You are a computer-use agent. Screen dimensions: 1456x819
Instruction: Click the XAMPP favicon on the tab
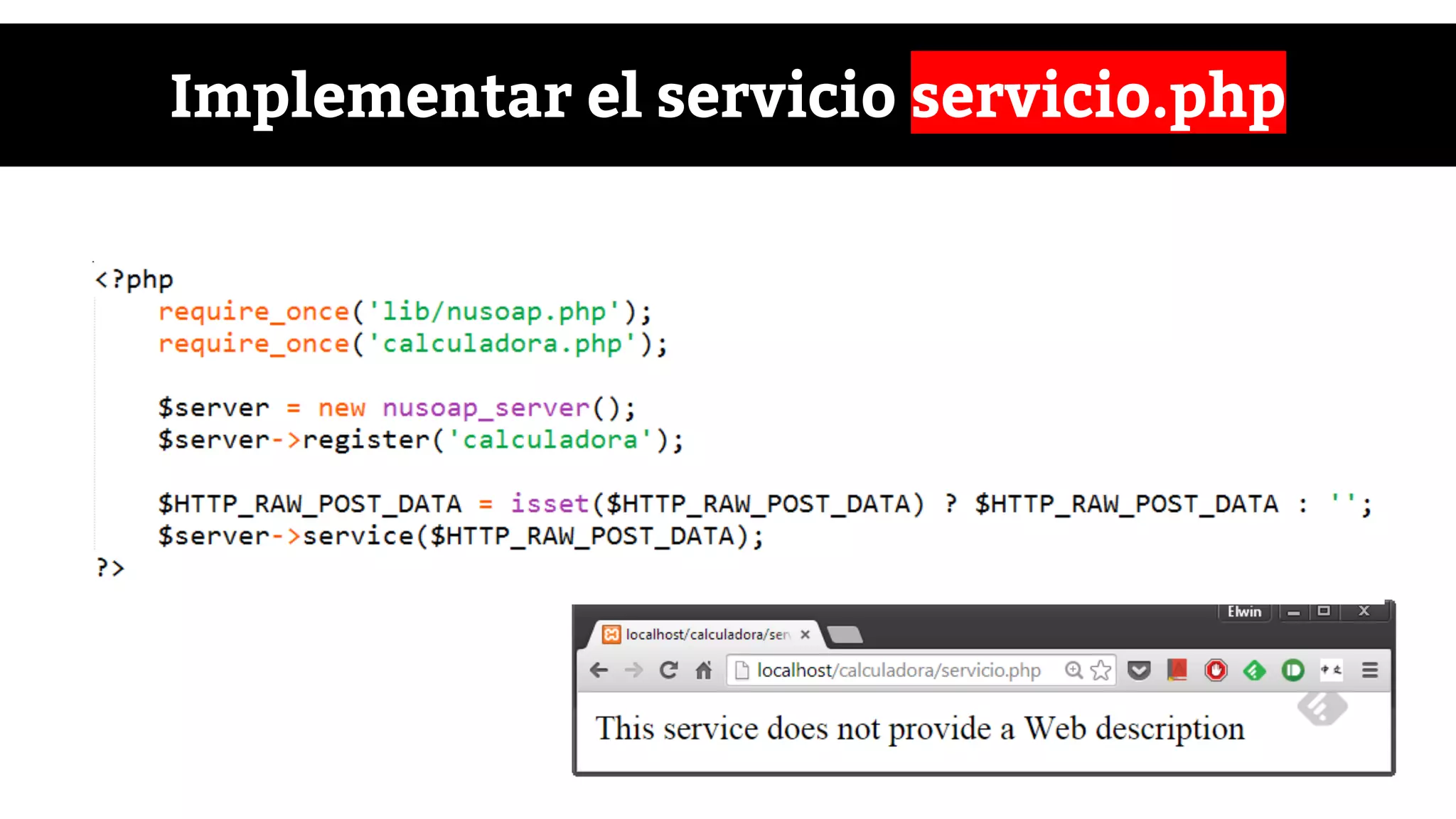[611, 634]
